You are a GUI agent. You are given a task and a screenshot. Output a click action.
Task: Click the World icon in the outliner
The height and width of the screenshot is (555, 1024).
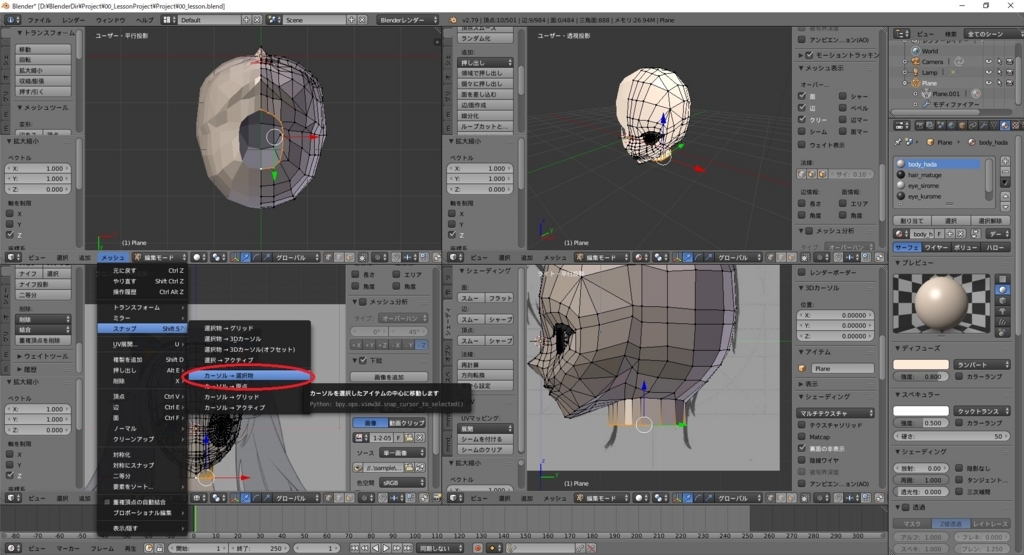click(x=914, y=50)
